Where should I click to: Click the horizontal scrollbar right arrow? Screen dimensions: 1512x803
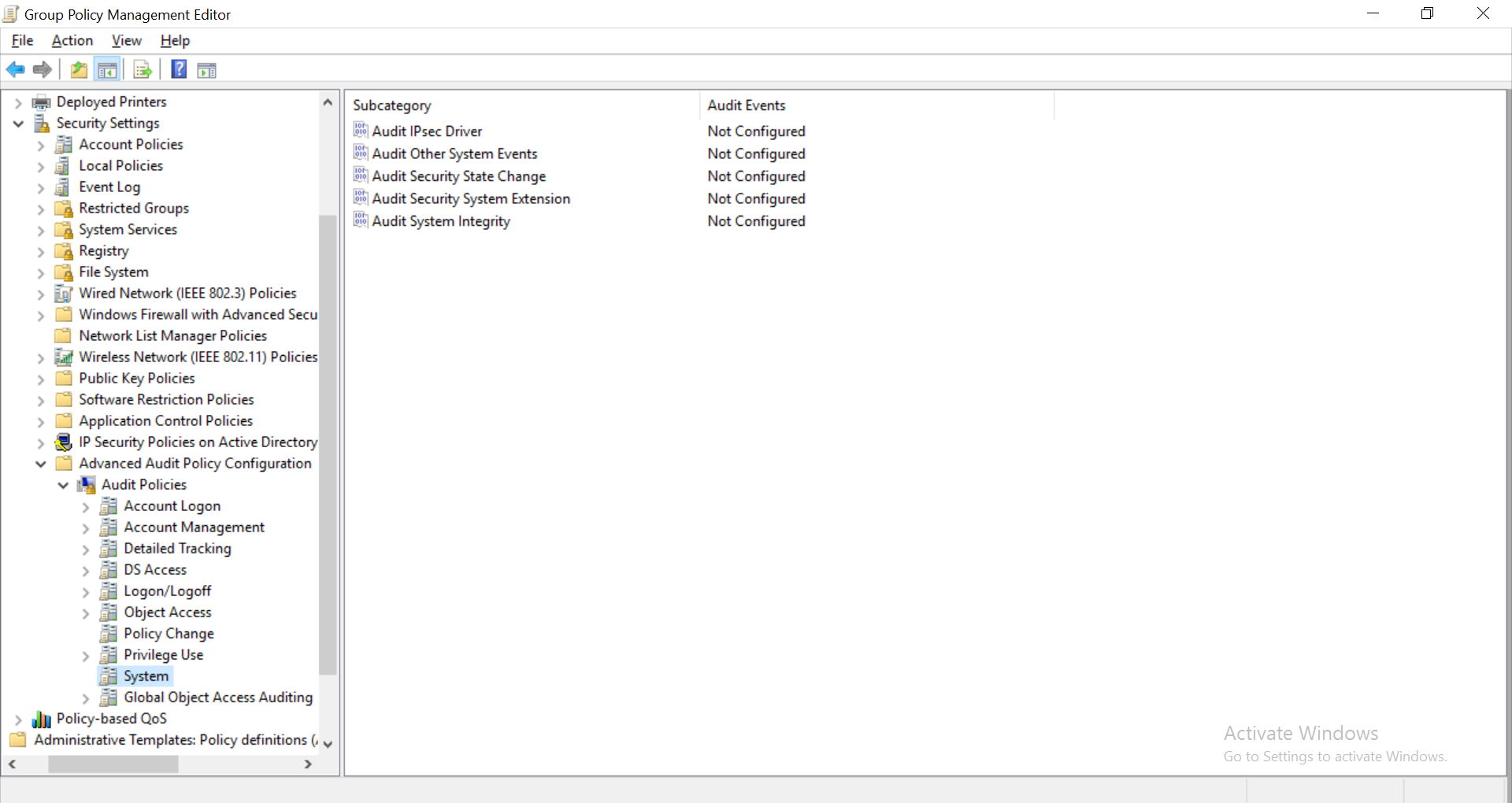coord(308,764)
